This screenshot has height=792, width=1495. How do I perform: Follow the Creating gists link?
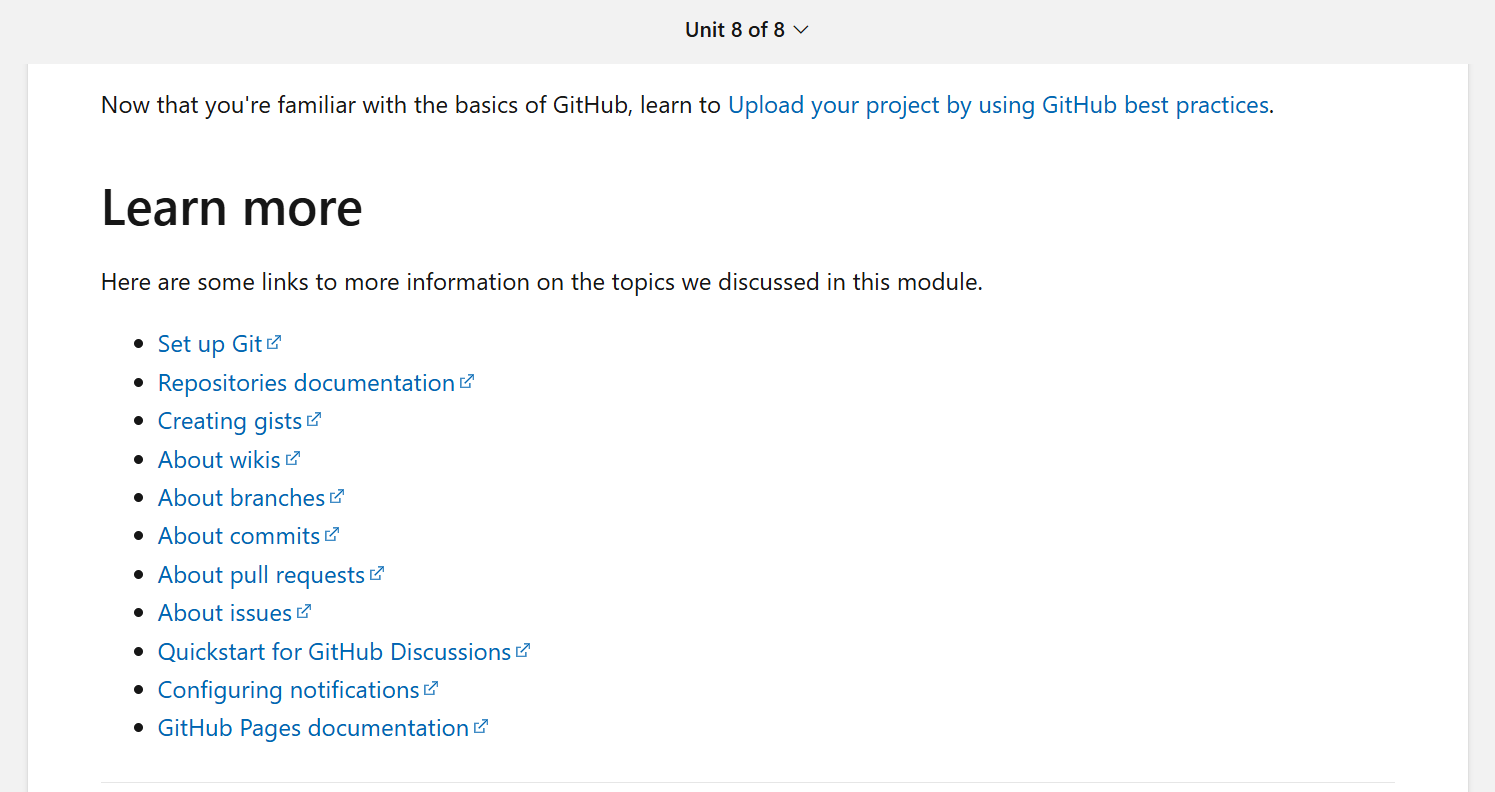coord(230,421)
